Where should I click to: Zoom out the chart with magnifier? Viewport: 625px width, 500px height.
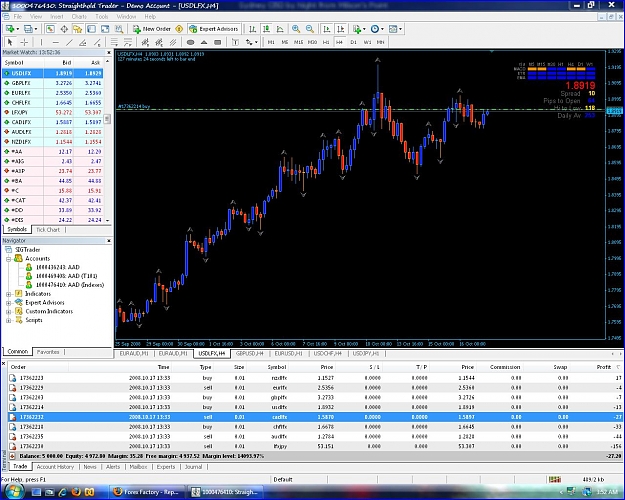coord(310,29)
